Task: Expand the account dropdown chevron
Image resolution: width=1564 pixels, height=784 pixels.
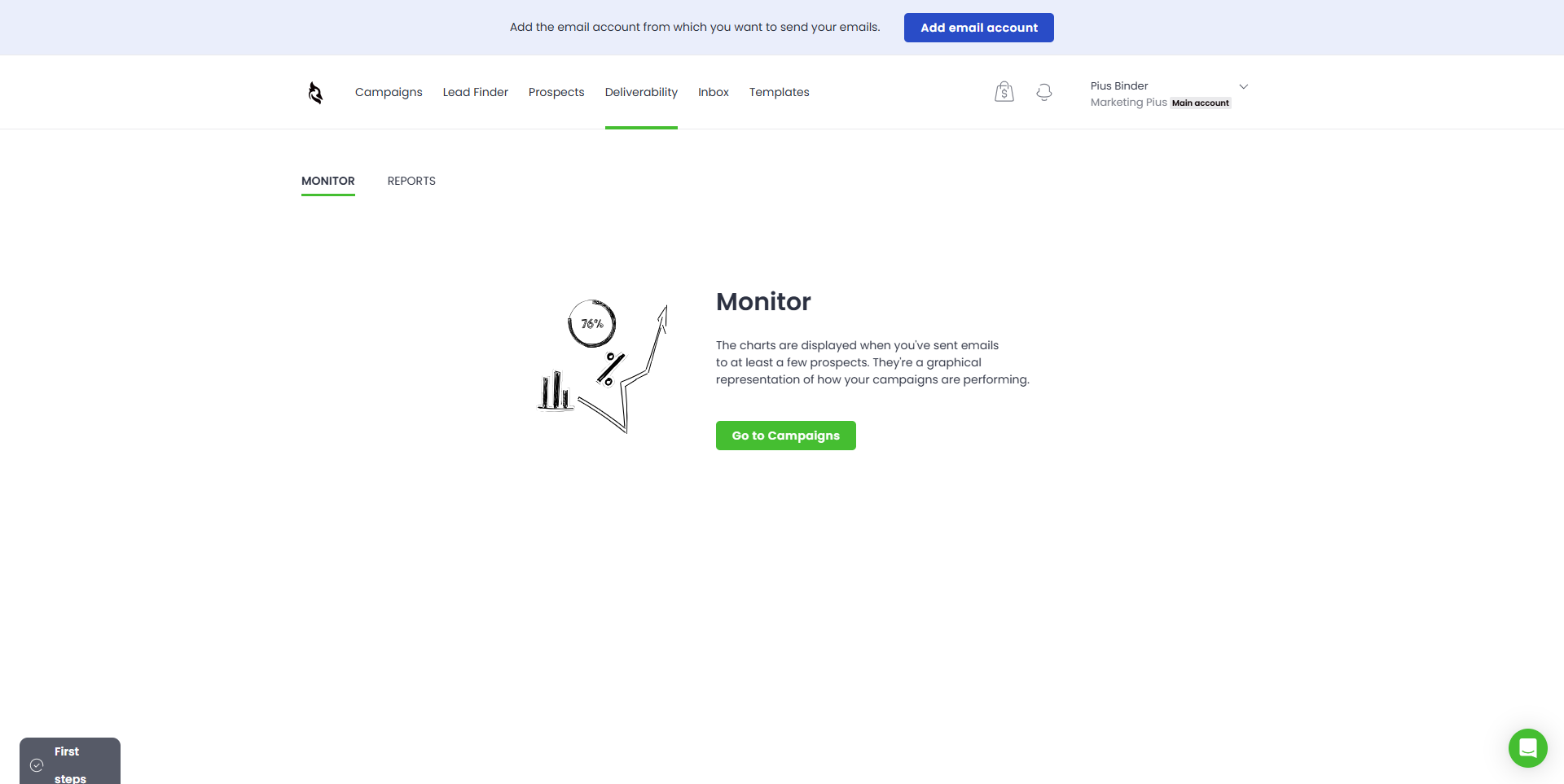Action: click(x=1243, y=86)
